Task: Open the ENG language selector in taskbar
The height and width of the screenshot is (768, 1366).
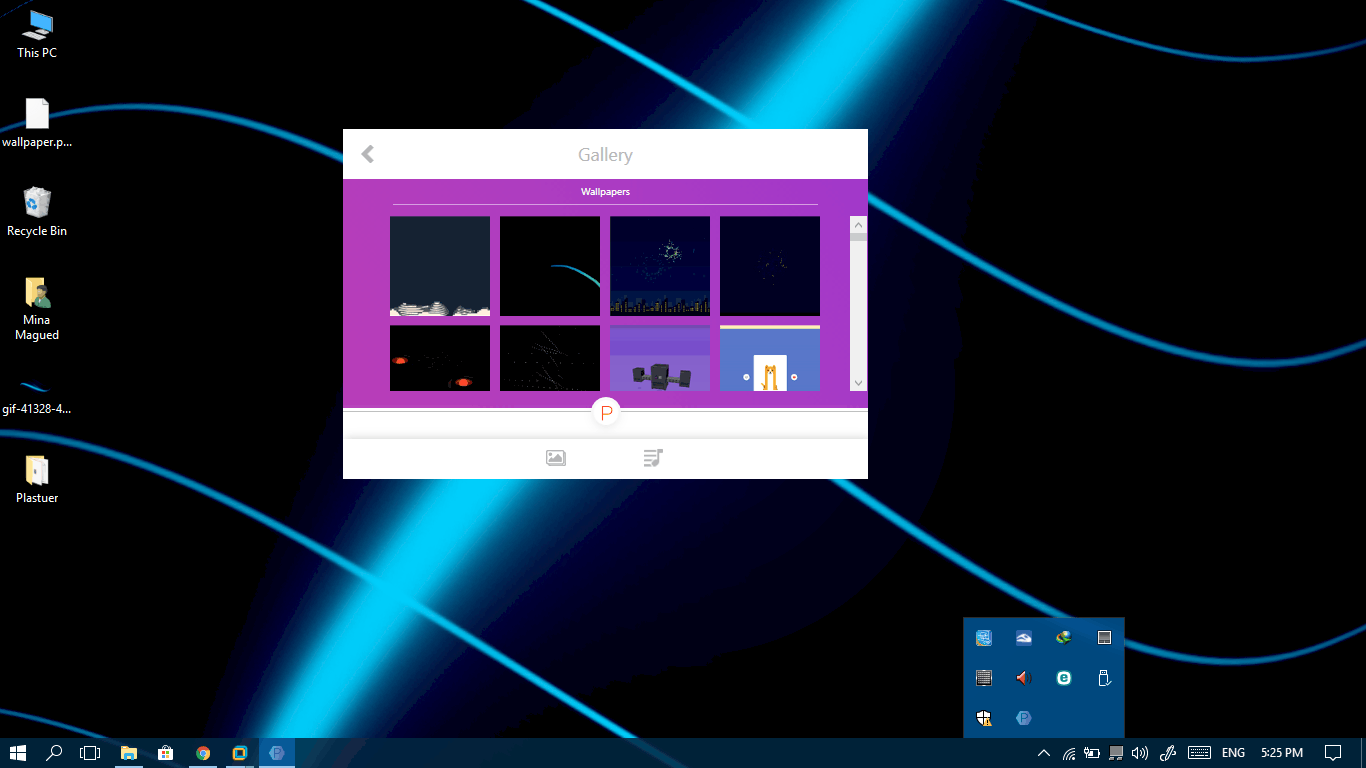Action: pyautogui.click(x=1233, y=753)
